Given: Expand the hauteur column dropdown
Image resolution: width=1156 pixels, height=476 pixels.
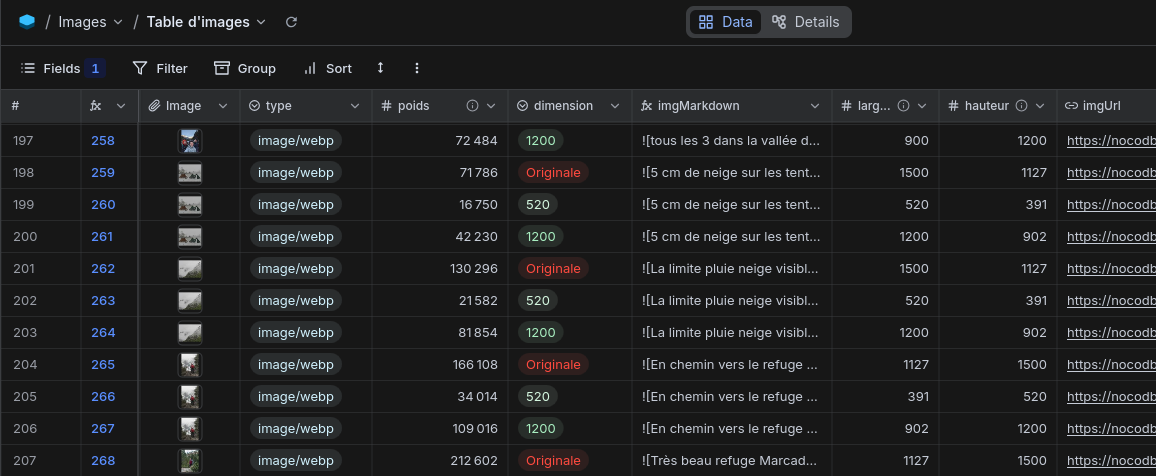Looking at the screenshot, I should click(x=1040, y=106).
